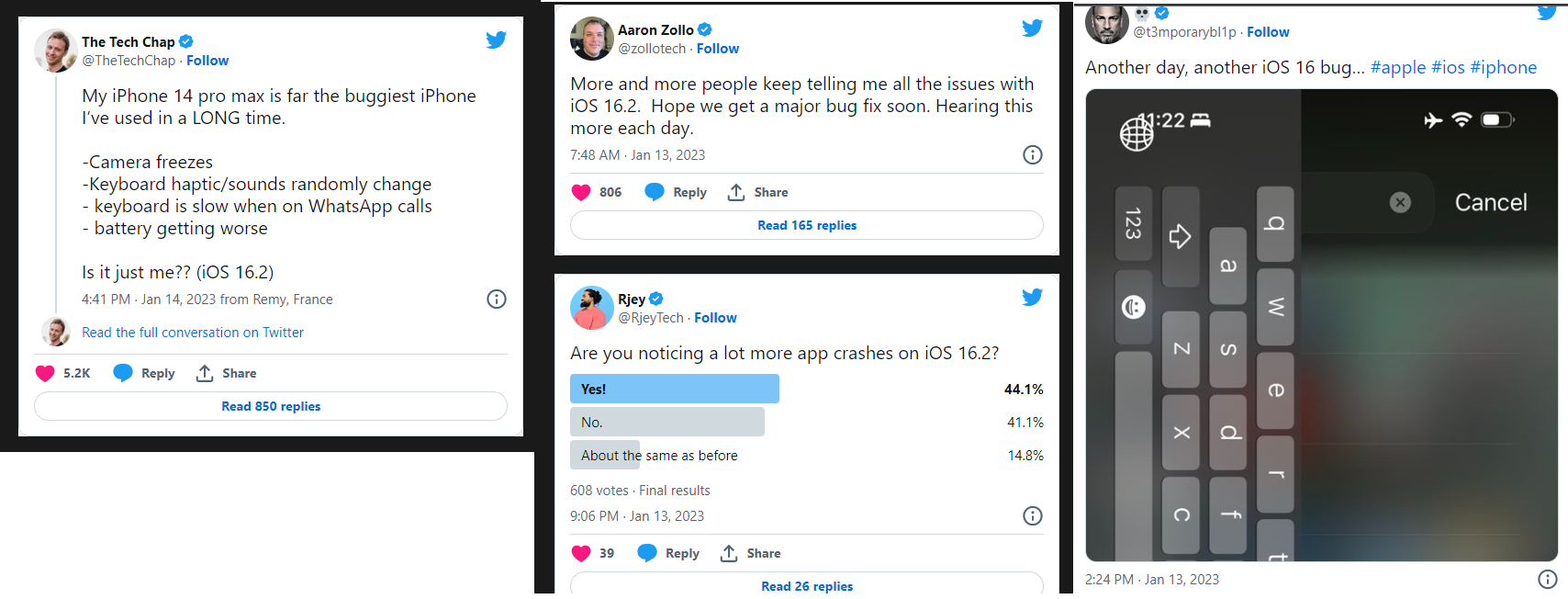Open "Read the full conversation on Twitter" link
This screenshot has width=1568, height=599.
click(193, 333)
